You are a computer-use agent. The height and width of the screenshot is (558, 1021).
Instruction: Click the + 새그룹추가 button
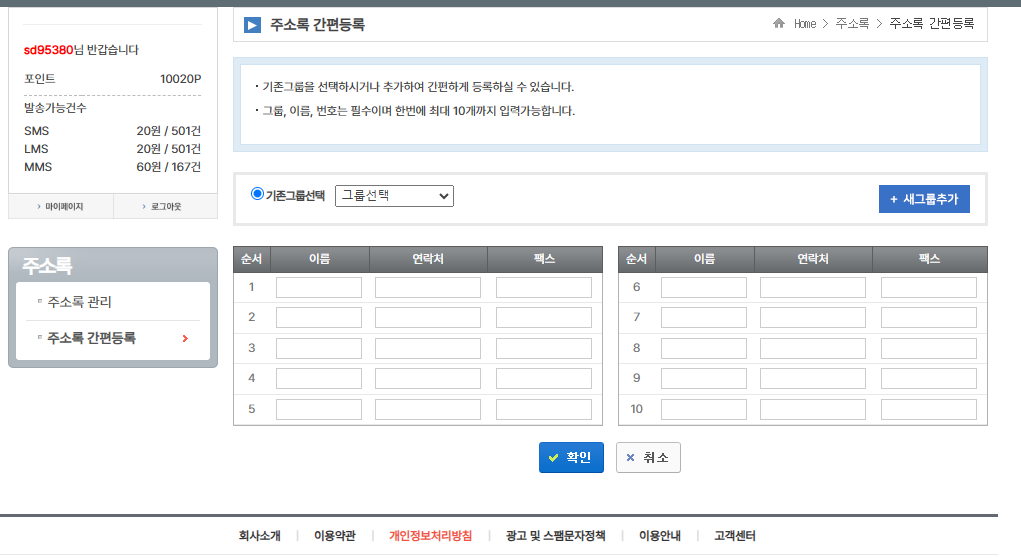coord(924,199)
